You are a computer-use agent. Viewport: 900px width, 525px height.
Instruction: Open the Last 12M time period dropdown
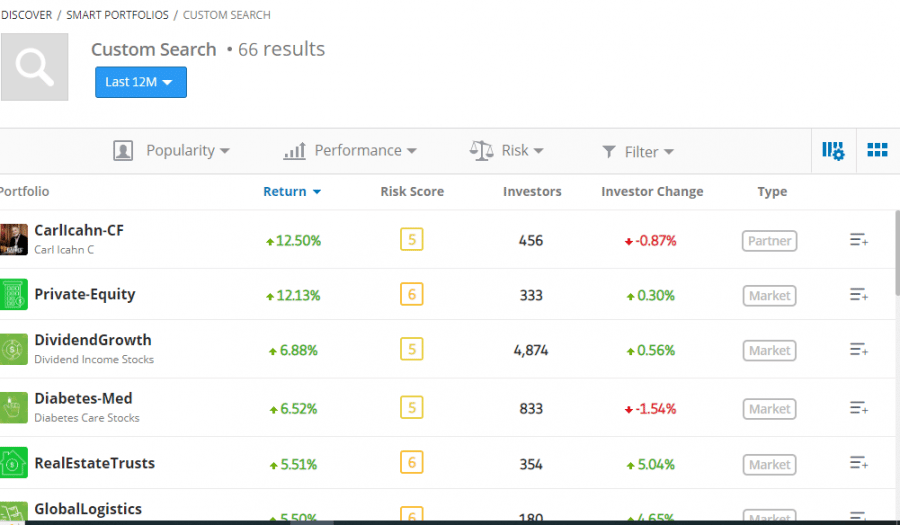click(140, 82)
